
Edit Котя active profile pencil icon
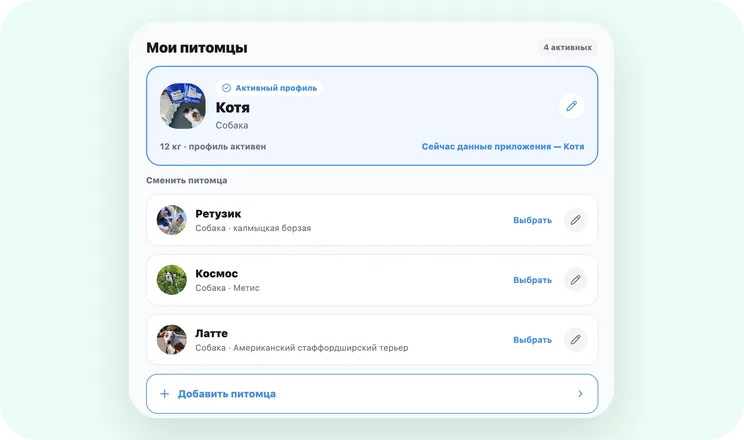pos(571,106)
